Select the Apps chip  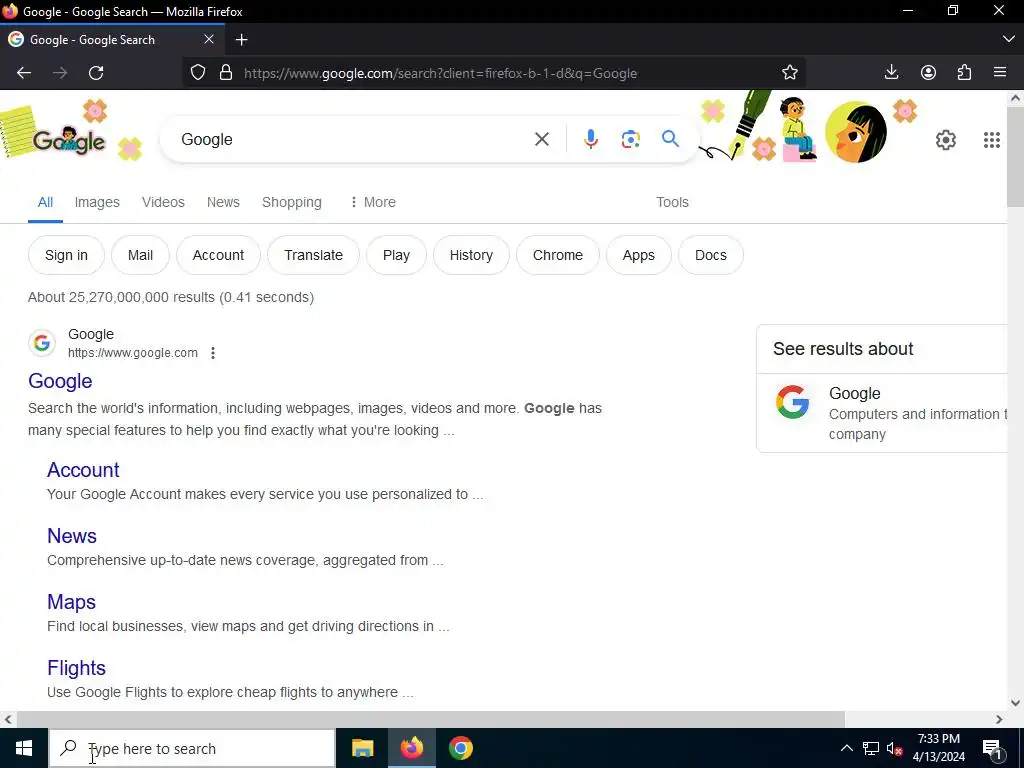click(x=639, y=255)
